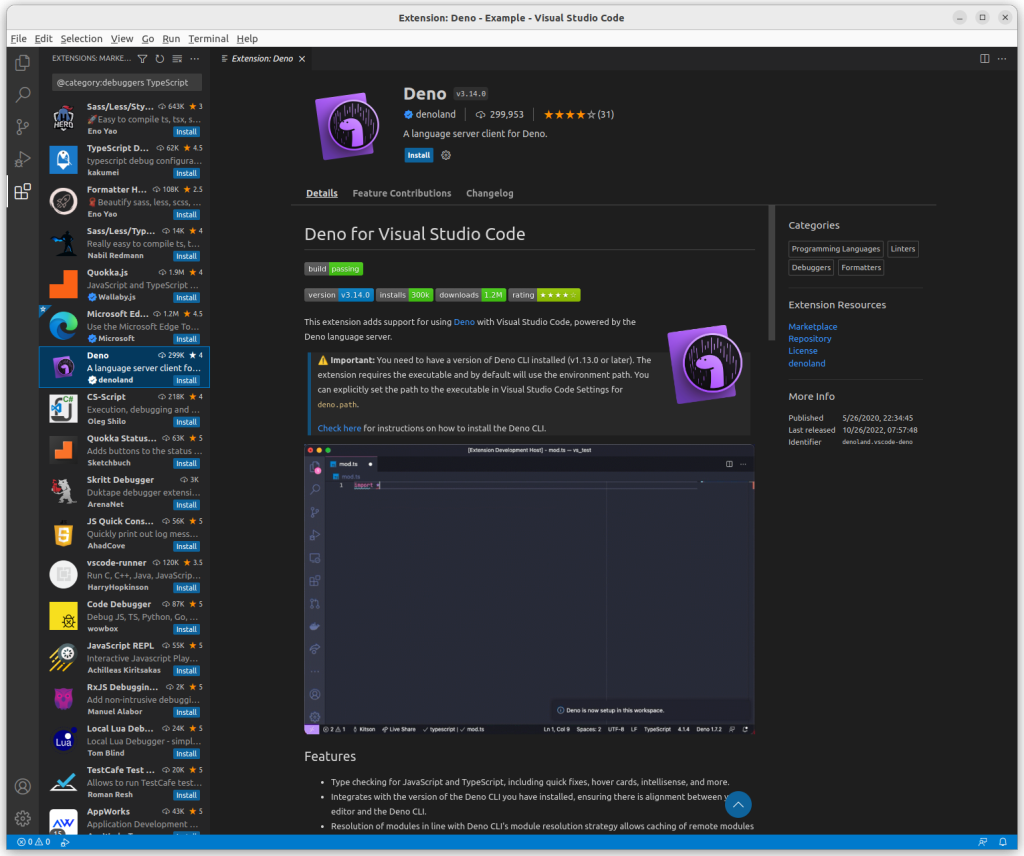Image resolution: width=1024 pixels, height=856 pixels.
Task: Click the Clear Extensions Search Results icon
Action: pos(175,59)
